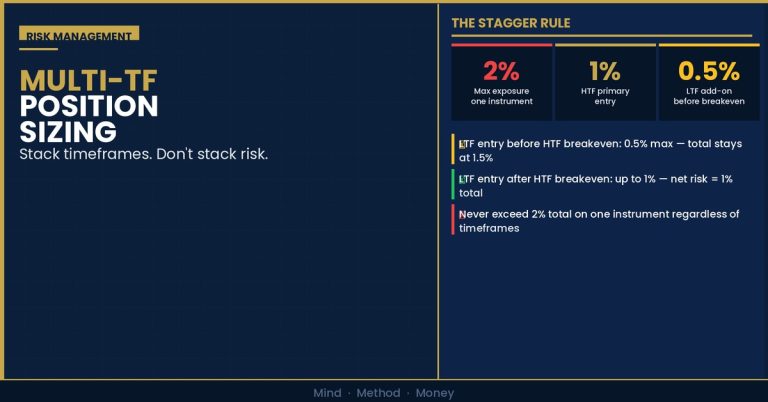Screen dimensions: 768x402
Task: Click the long gold rule under STAGGER RULE heading
Action: [x=601, y=35]
